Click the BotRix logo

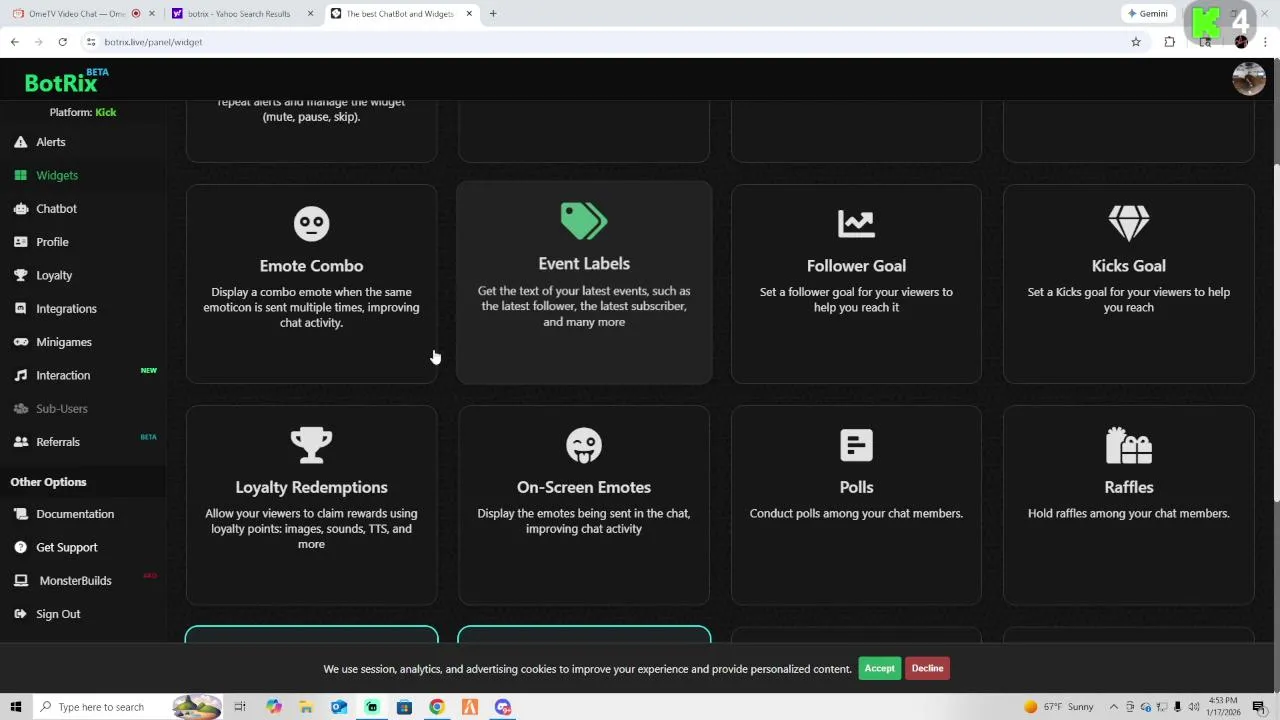click(62, 82)
